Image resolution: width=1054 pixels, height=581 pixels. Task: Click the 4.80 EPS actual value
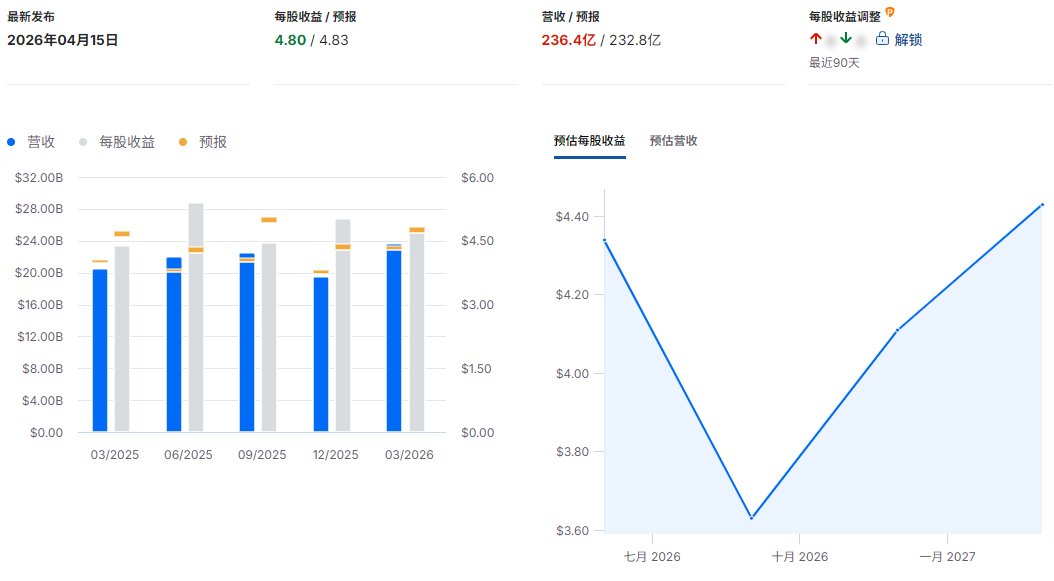coord(290,40)
